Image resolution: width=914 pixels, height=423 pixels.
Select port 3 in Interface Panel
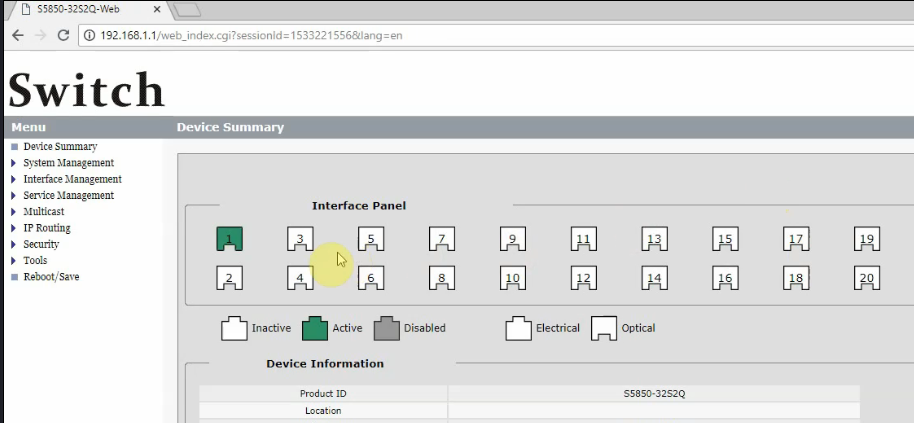[300, 239]
